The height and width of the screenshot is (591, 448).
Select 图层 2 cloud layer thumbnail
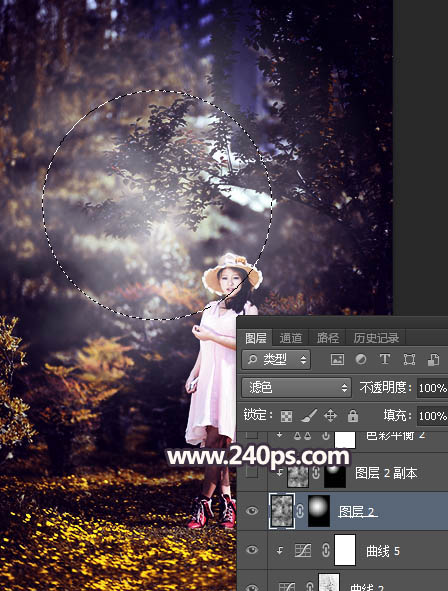(x=282, y=511)
